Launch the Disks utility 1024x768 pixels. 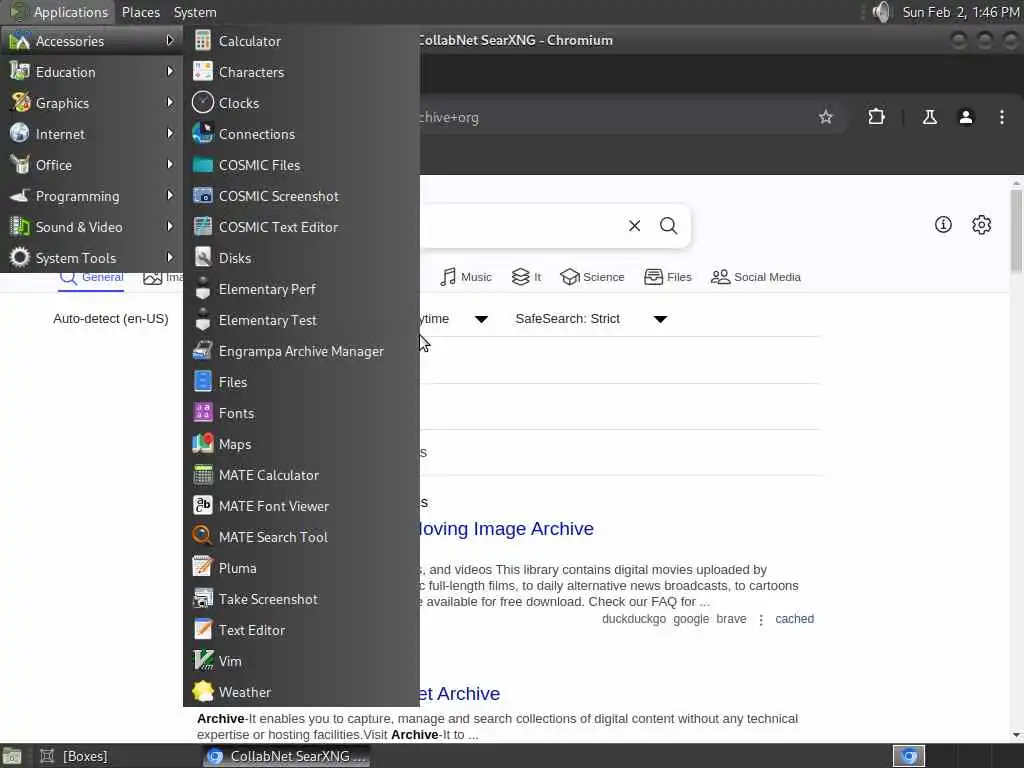click(x=301, y=258)
